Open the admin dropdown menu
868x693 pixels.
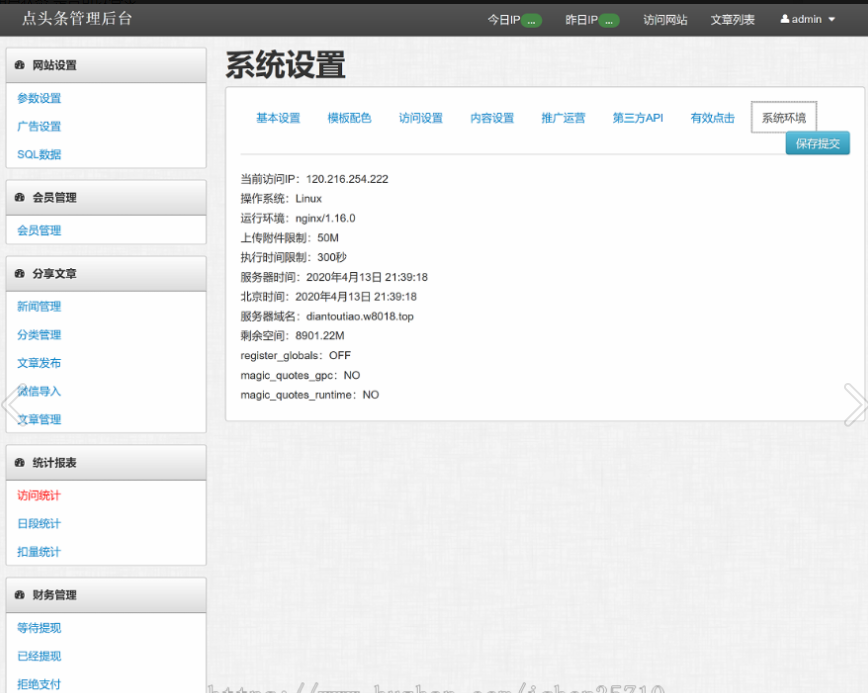(808, 19)
